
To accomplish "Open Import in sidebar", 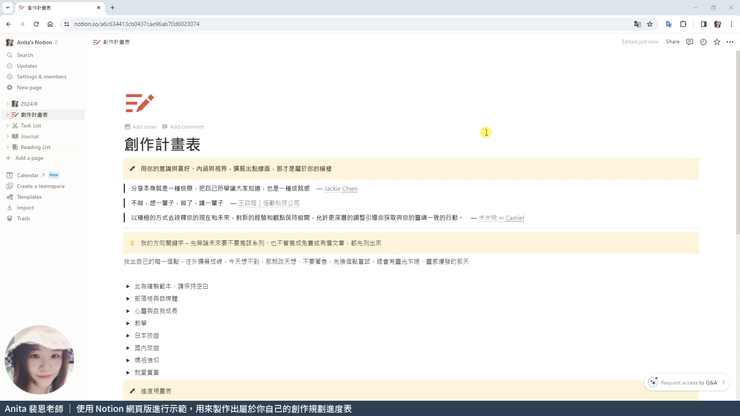I will point(25,208).
